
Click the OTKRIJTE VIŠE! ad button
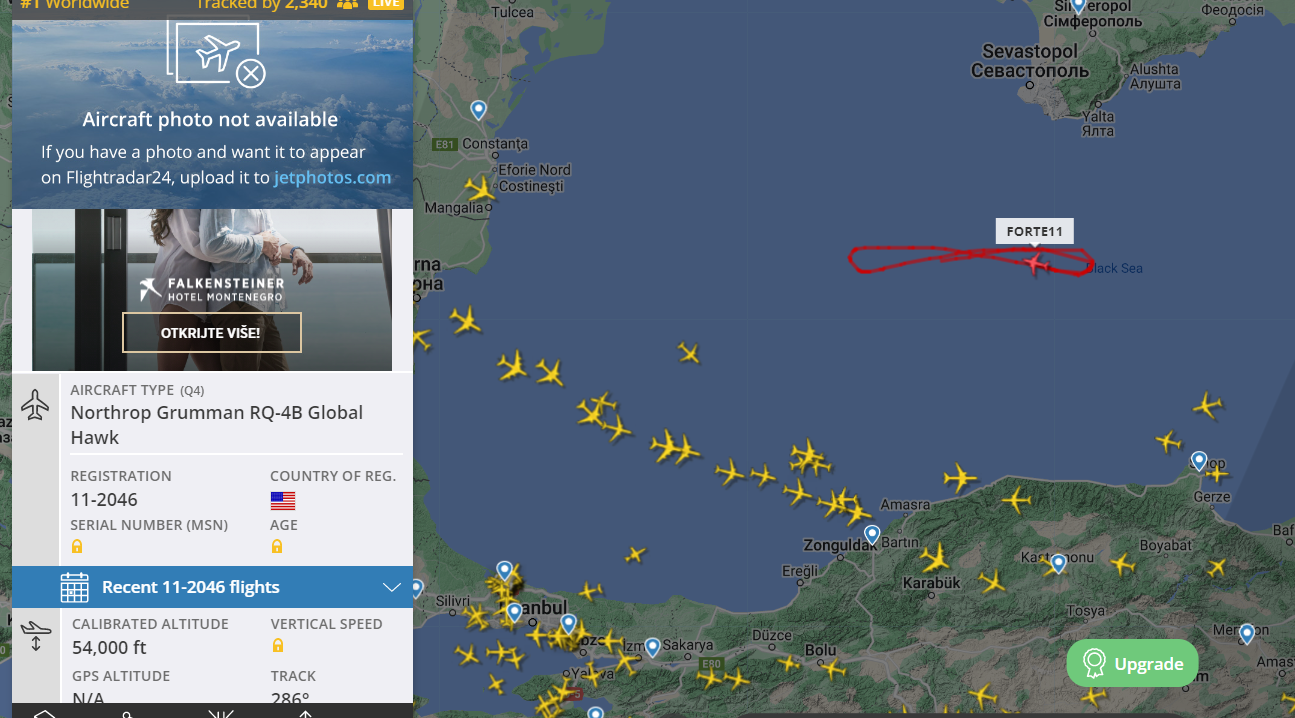[212, 333]
